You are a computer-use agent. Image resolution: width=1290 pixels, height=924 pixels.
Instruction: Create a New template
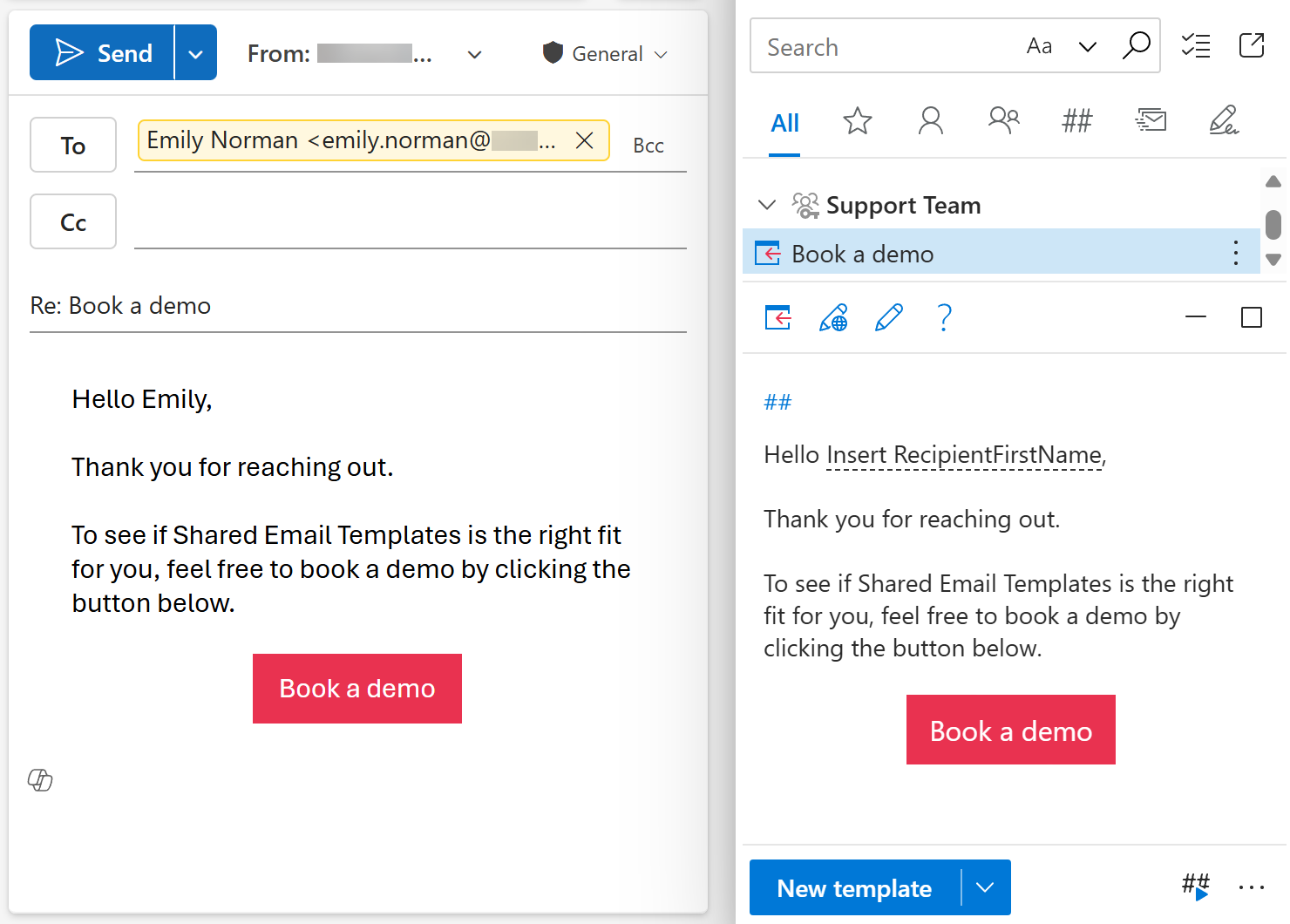854,887
